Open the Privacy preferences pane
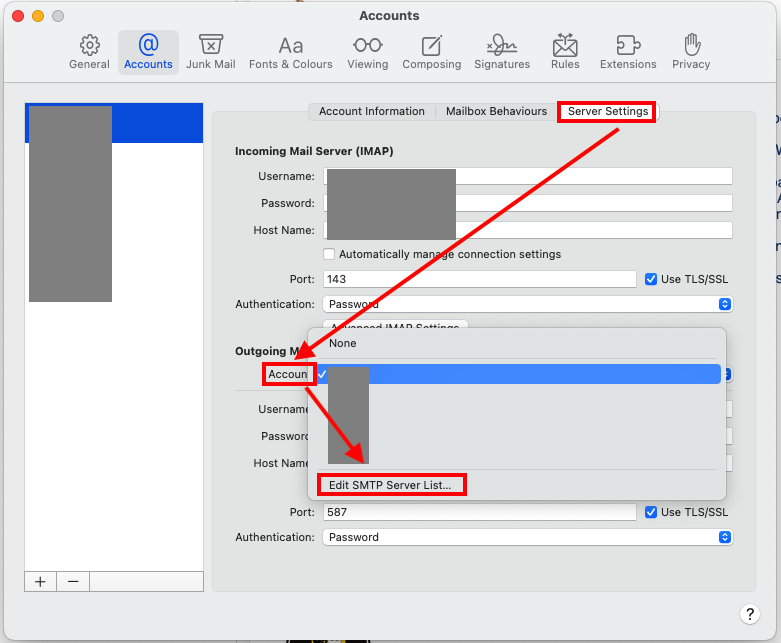 (691, 52)
